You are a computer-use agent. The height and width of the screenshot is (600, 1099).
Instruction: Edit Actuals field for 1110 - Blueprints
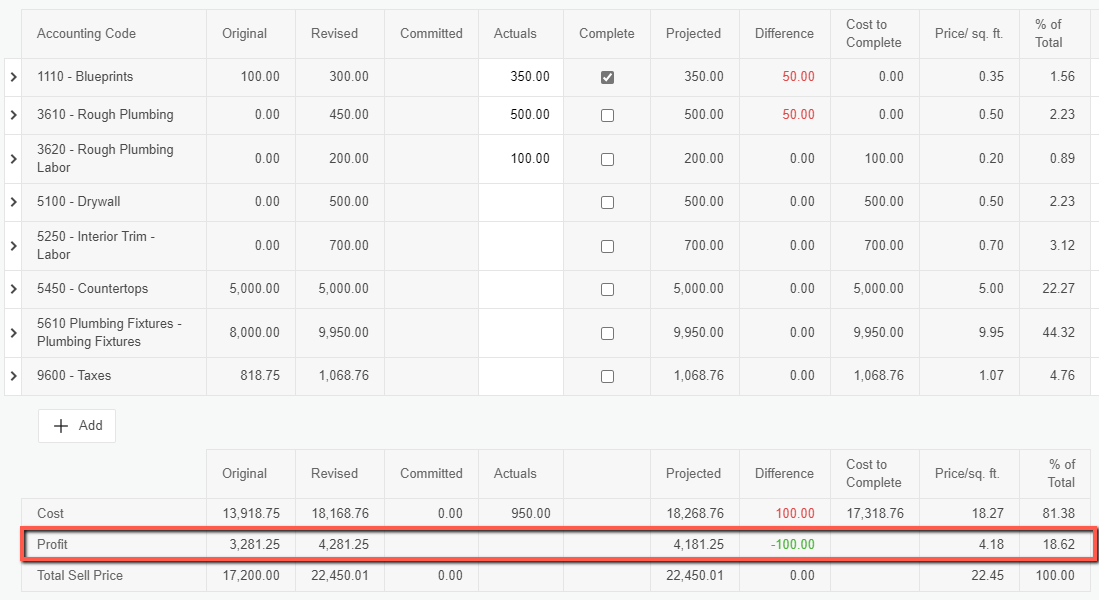coord(521,77)
